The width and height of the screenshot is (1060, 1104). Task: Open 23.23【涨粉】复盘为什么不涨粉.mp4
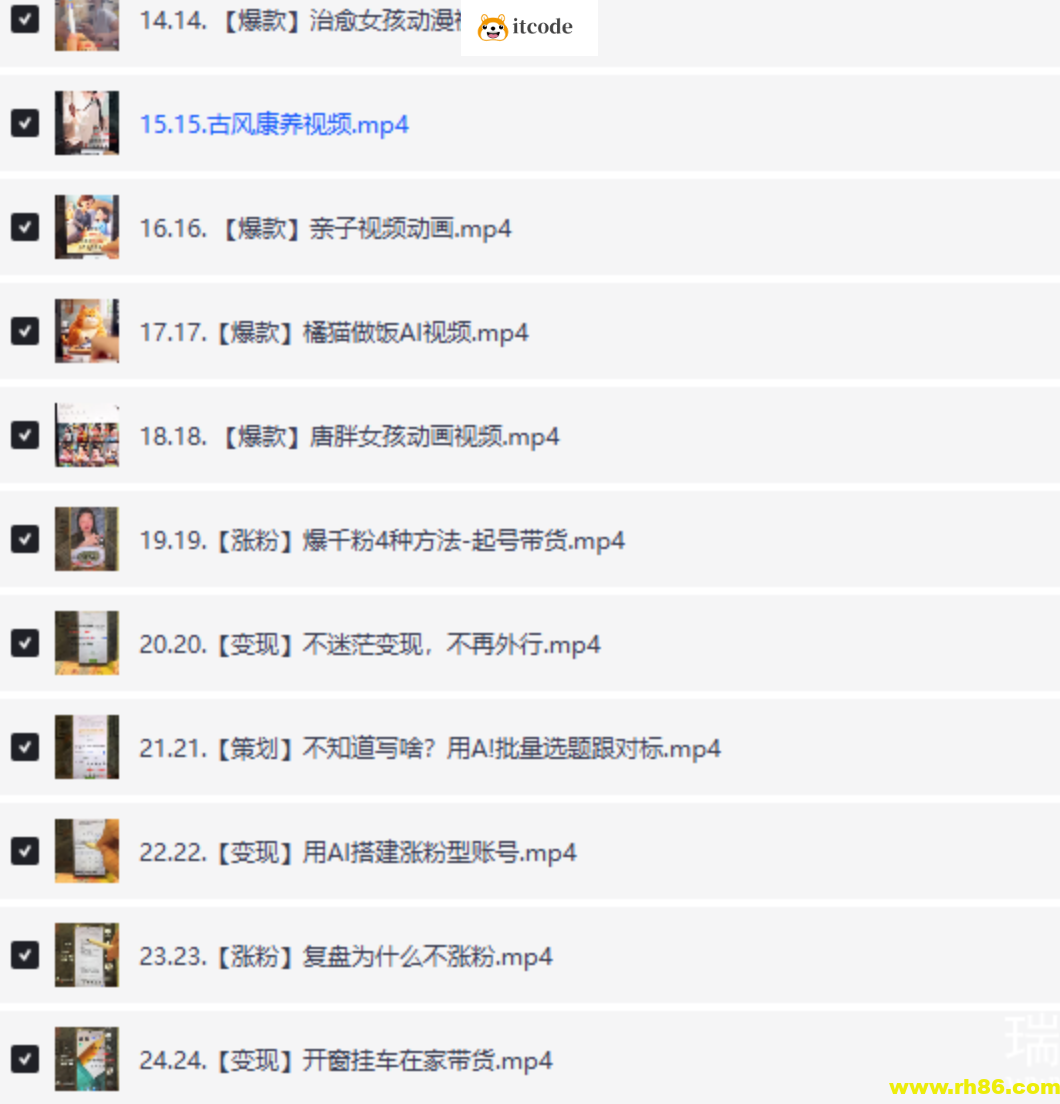click(346, 956)
